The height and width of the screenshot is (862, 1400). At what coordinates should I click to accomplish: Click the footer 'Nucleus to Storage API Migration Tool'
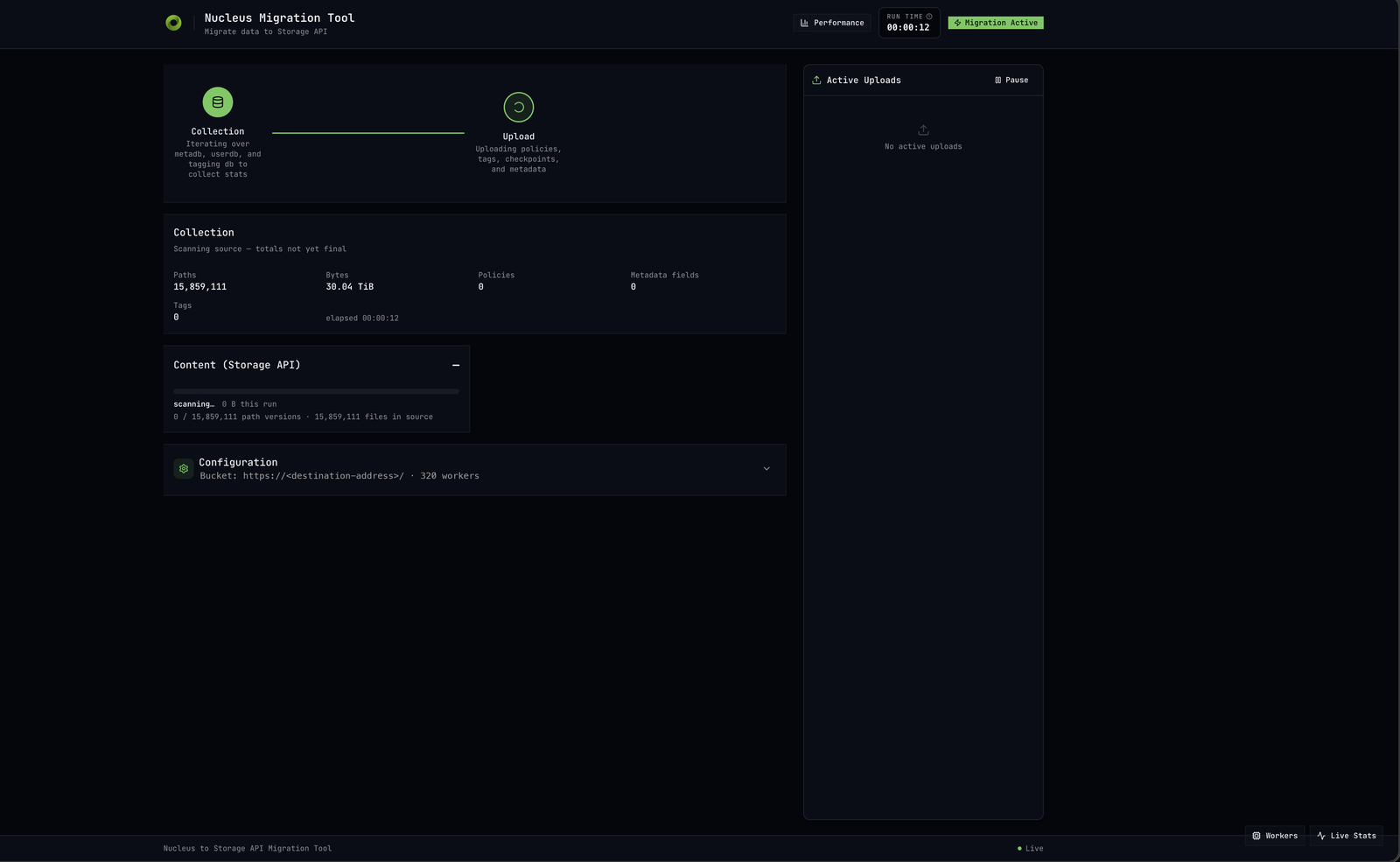point(248,848)
